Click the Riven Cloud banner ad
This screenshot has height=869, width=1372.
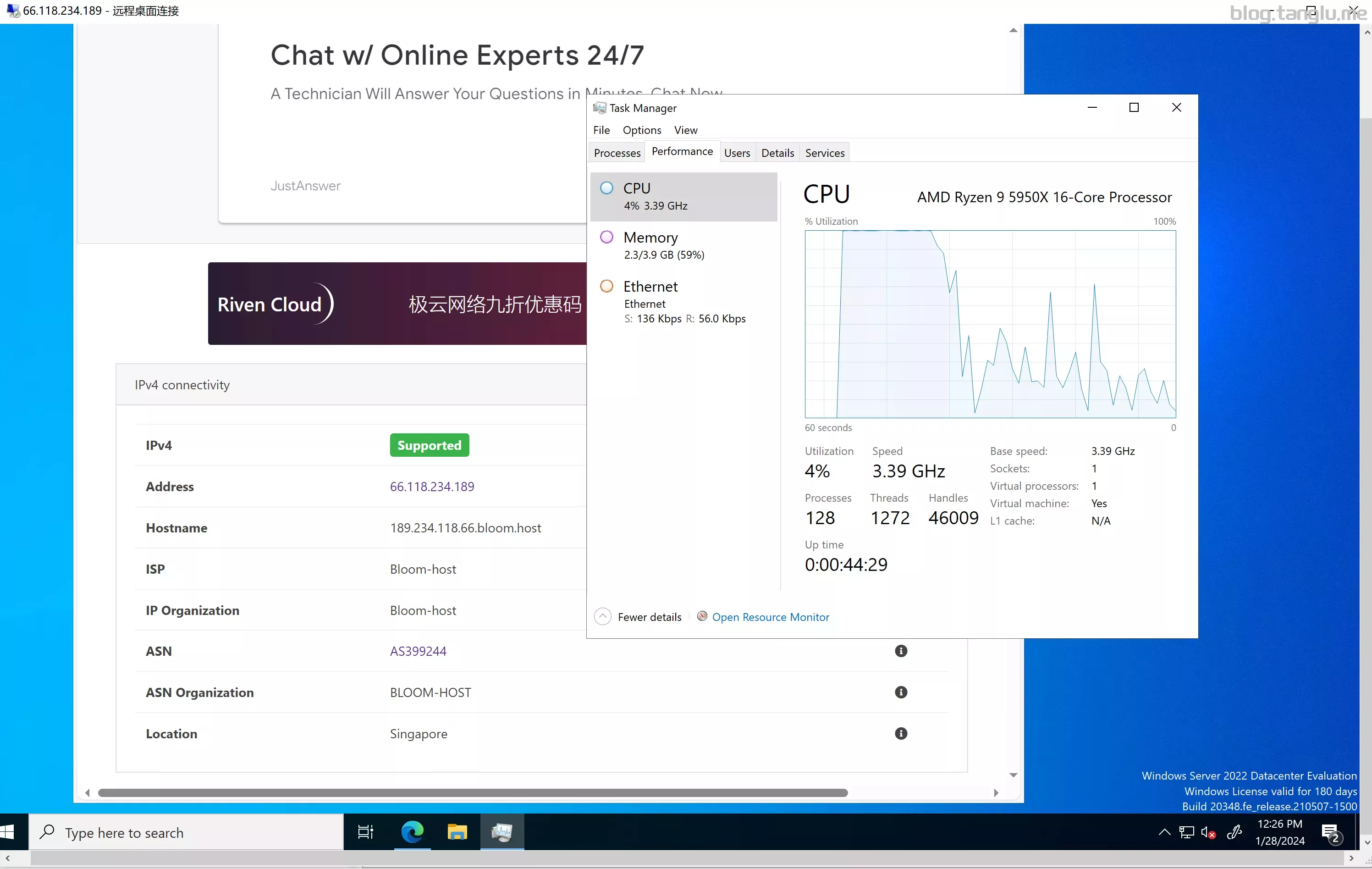[397, 303]
